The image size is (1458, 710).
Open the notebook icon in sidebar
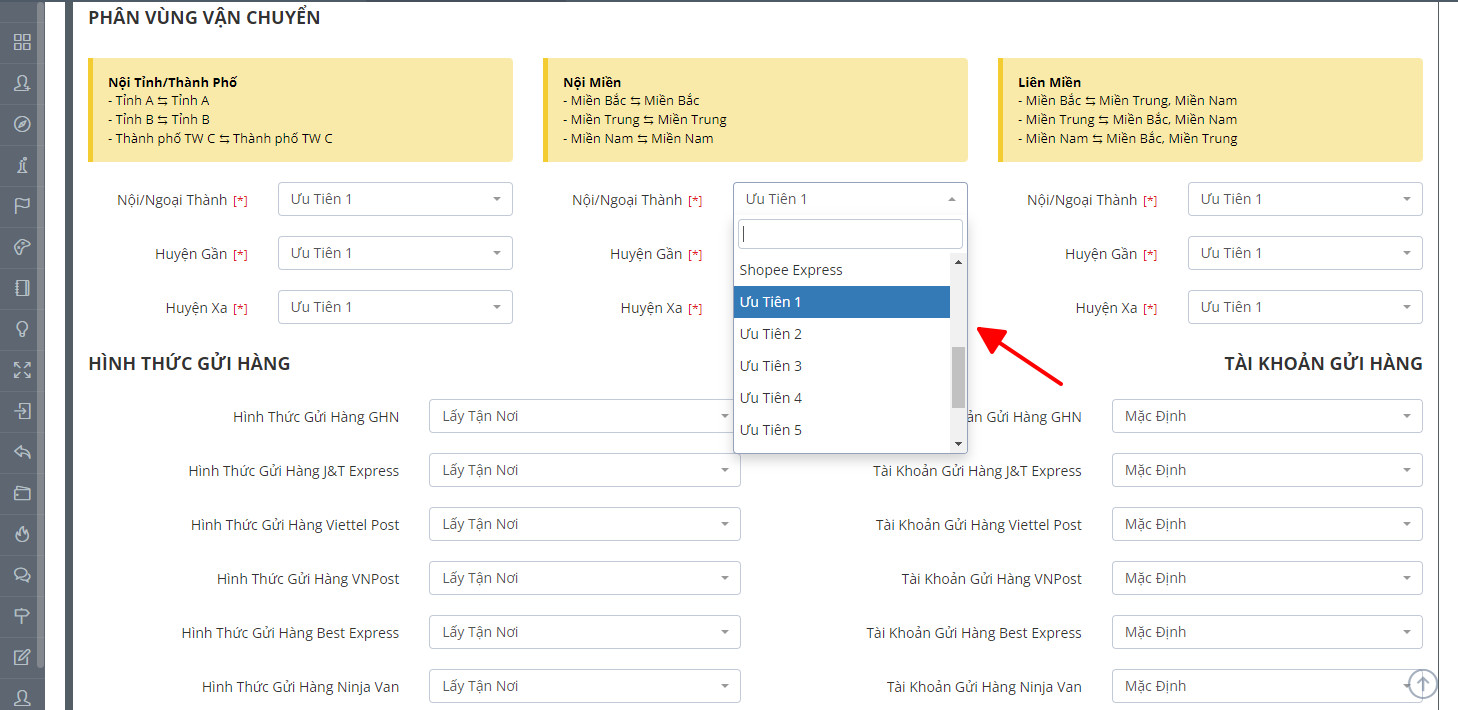tap(22, 288)
